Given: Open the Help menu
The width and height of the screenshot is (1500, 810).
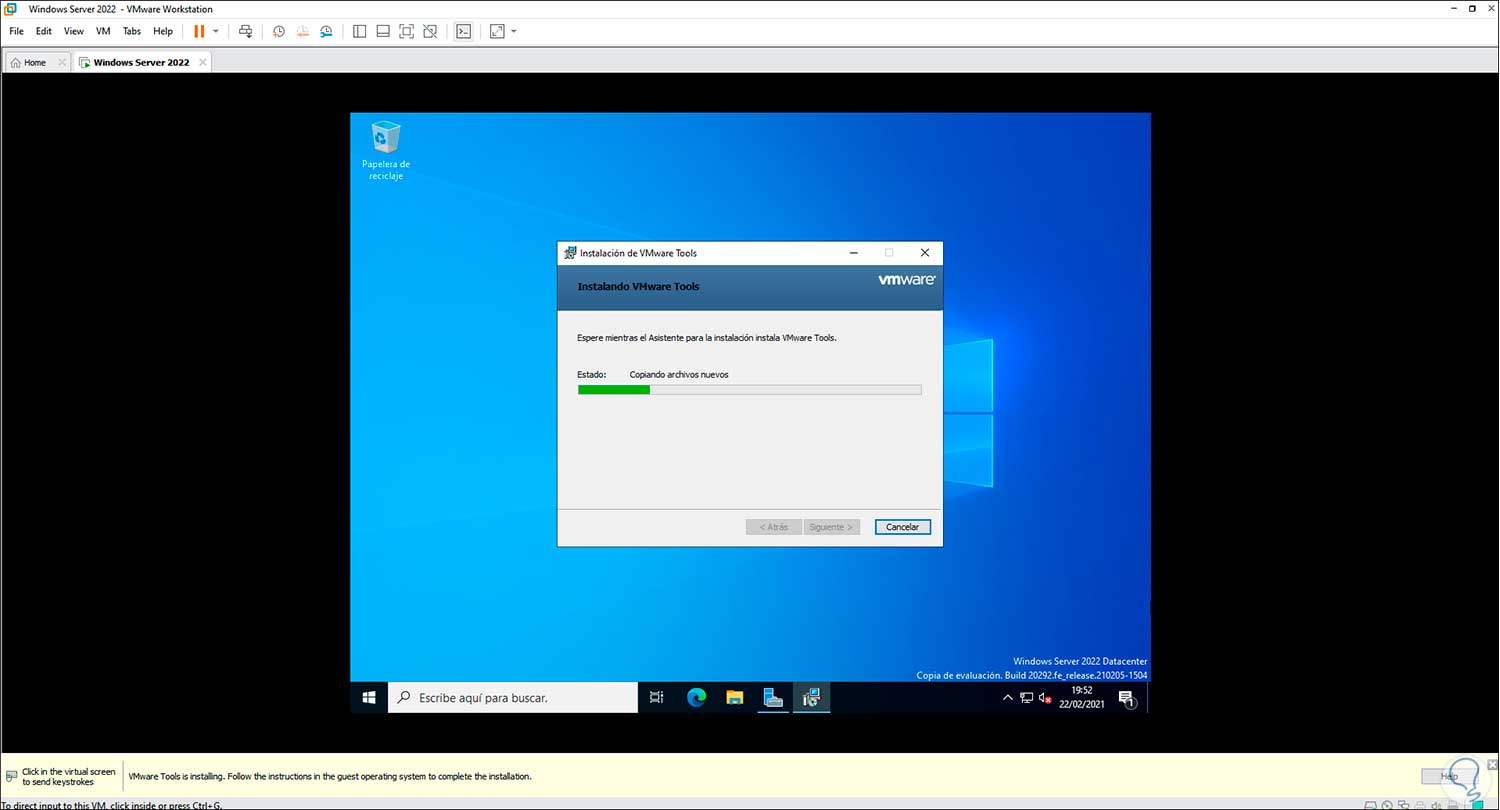Looking at the screenshot, I should [163, 31].
